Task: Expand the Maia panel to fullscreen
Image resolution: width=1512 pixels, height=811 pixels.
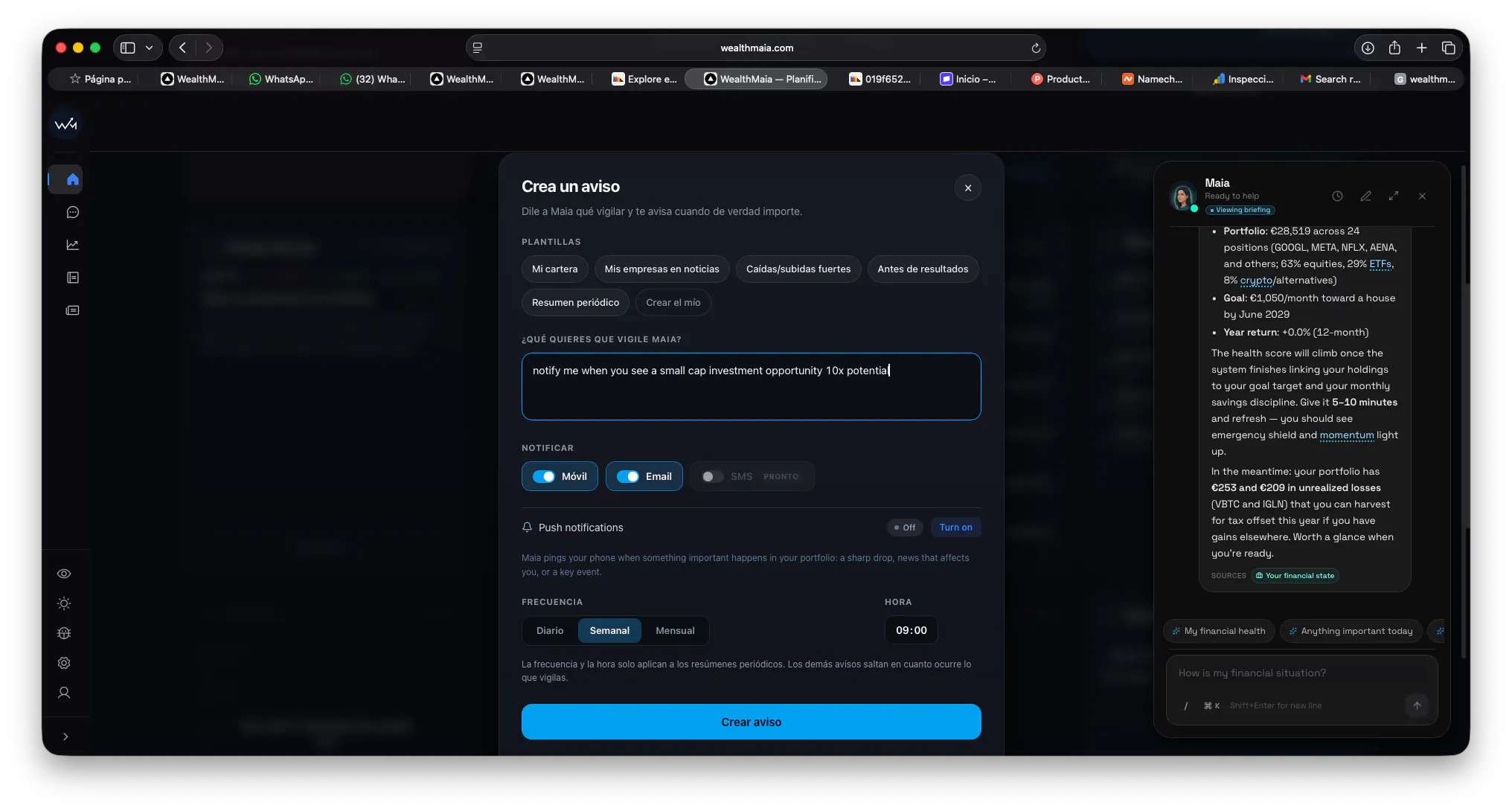Action: pyautogui.click(x=1394, y=196)
